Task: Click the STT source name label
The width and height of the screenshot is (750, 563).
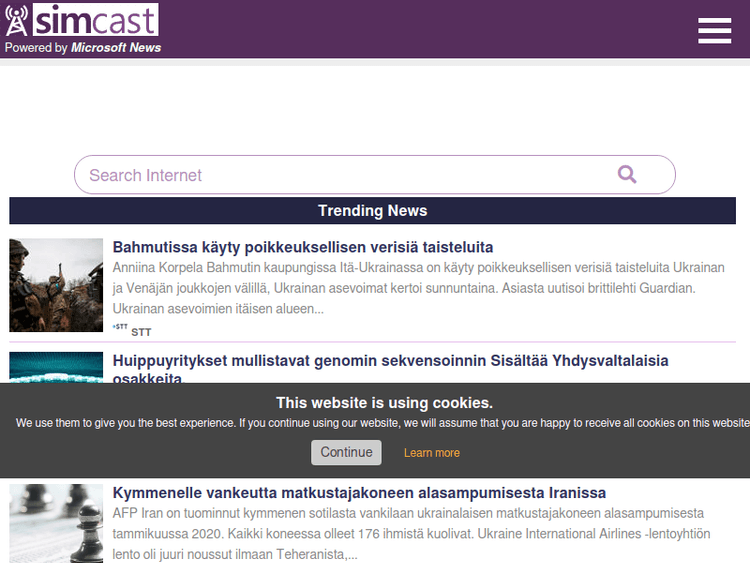Action: tap(141, 332)
